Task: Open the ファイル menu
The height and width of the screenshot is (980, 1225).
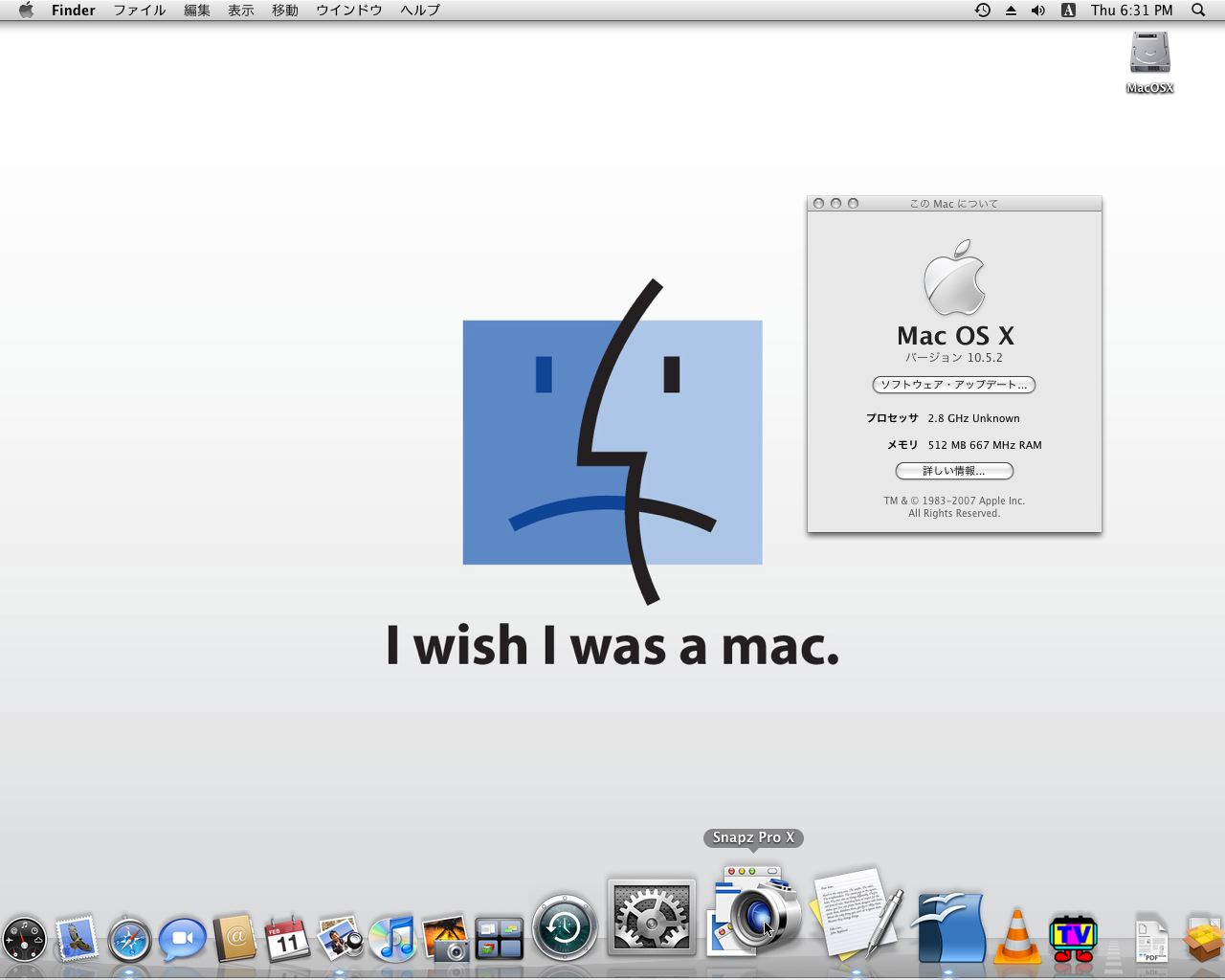Action: tap(140, 10)
